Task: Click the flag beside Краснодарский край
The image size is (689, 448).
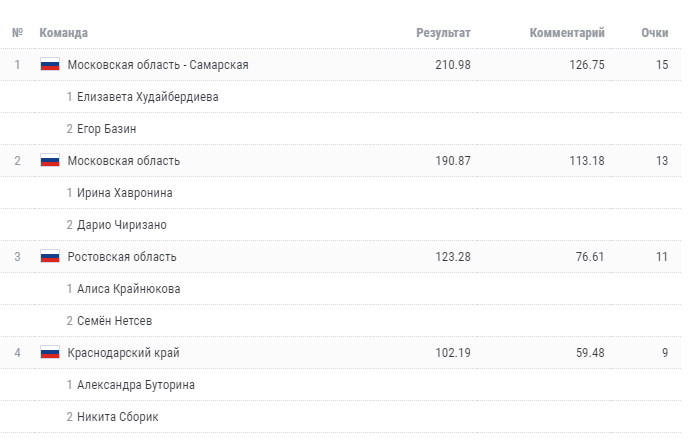Action: [x=50, y=353]
